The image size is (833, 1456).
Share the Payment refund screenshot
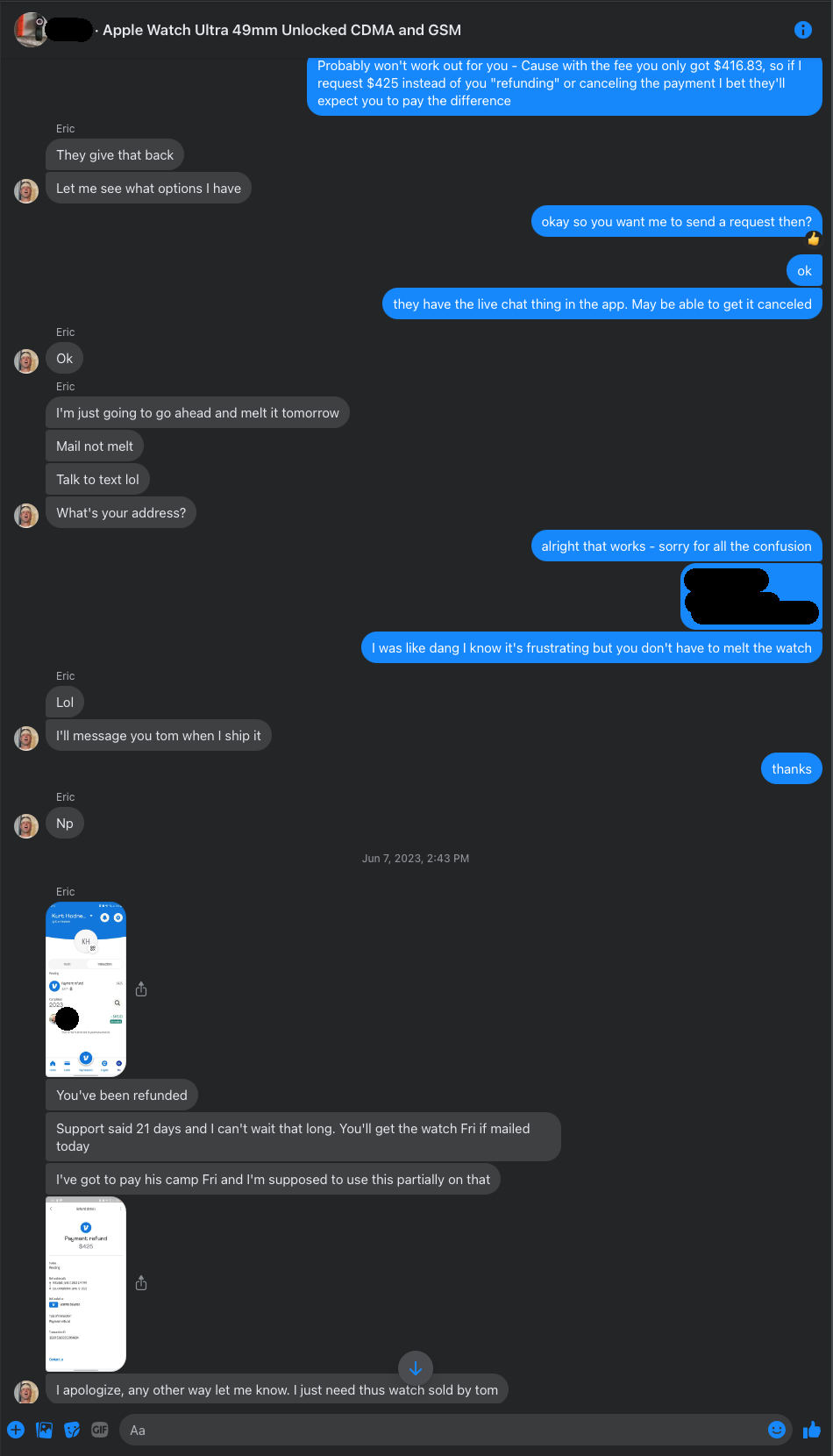click(x=141, y=1283)
